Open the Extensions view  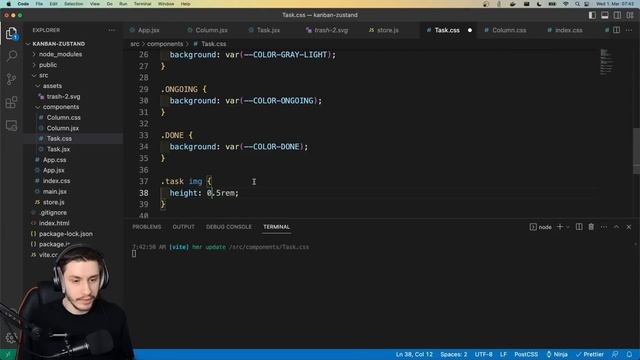[x=11, y=102]
